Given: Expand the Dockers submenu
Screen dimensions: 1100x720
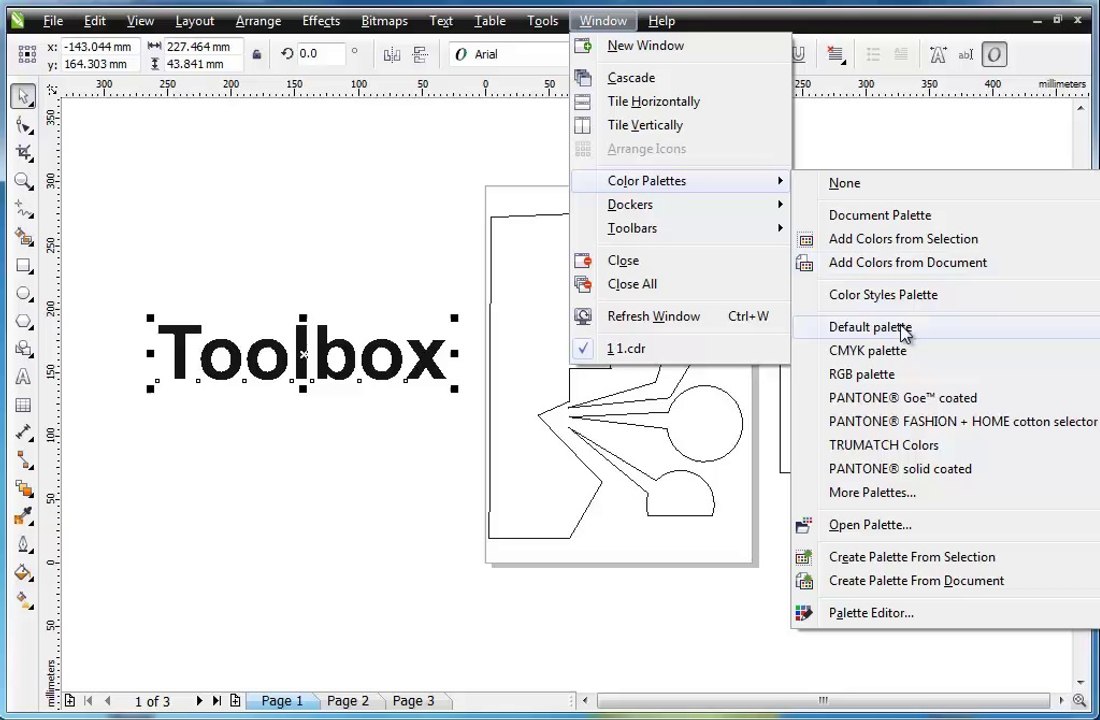Looking at the screenshot, I should point(680,205).
